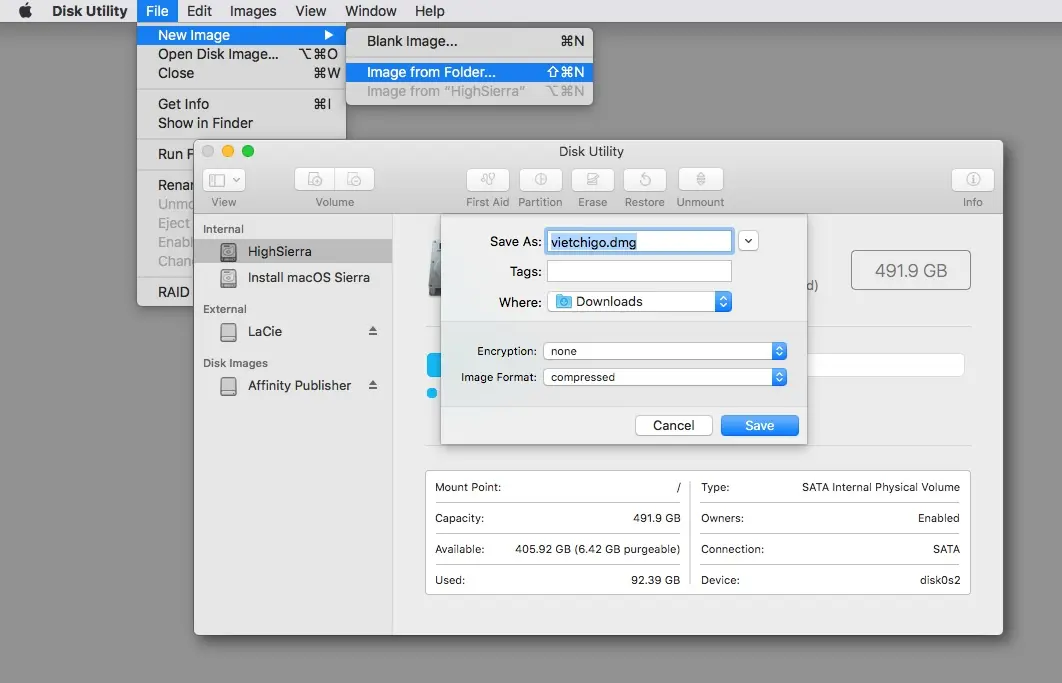Click the Unmount toolbar icon

click(x=700, y=180)
